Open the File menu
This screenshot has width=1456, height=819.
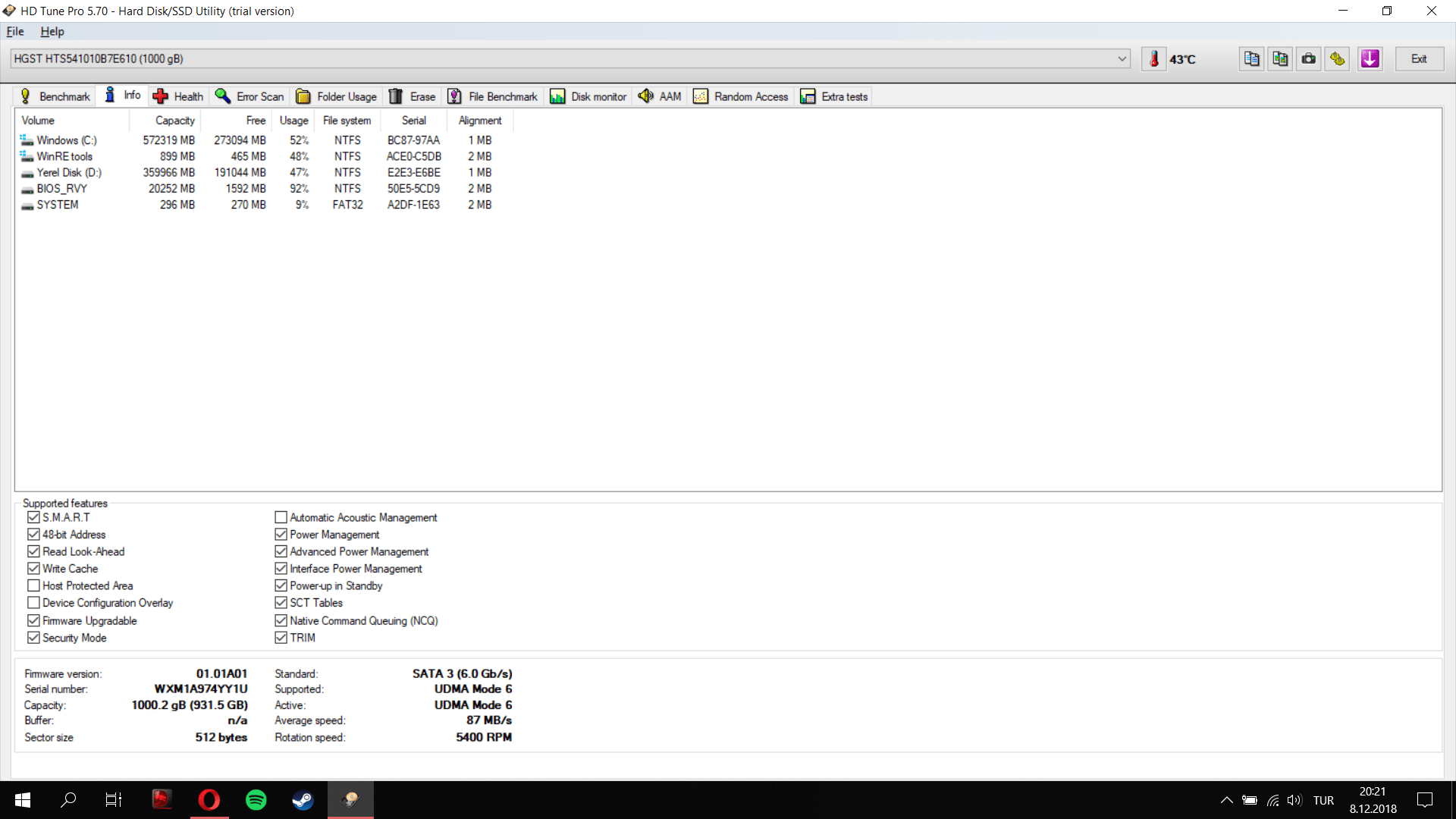tap(15, 32)
